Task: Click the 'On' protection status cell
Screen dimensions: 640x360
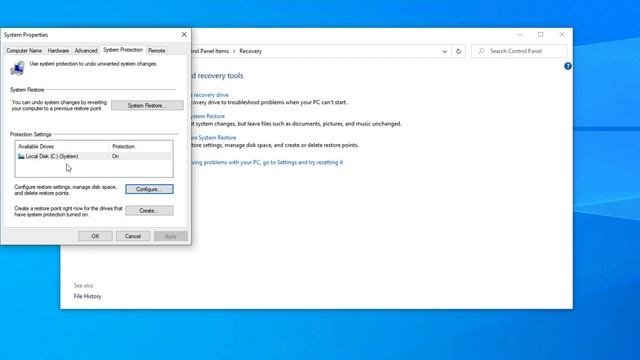Action: coord(116,156)
